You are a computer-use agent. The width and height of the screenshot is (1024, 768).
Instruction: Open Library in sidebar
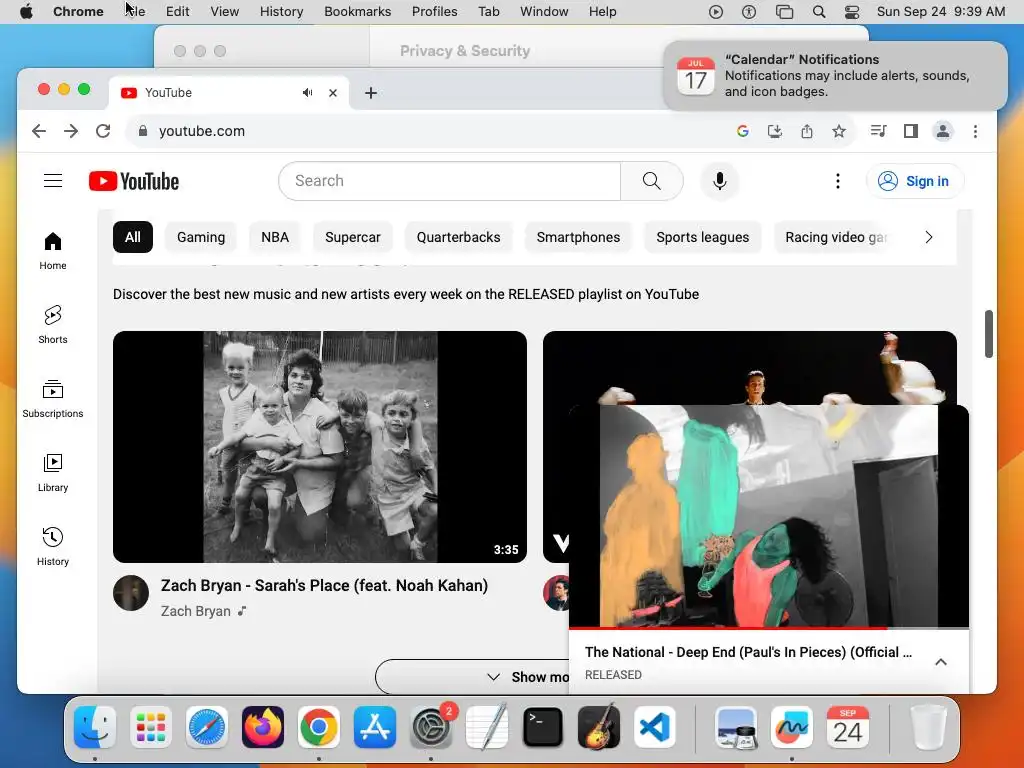53,472
